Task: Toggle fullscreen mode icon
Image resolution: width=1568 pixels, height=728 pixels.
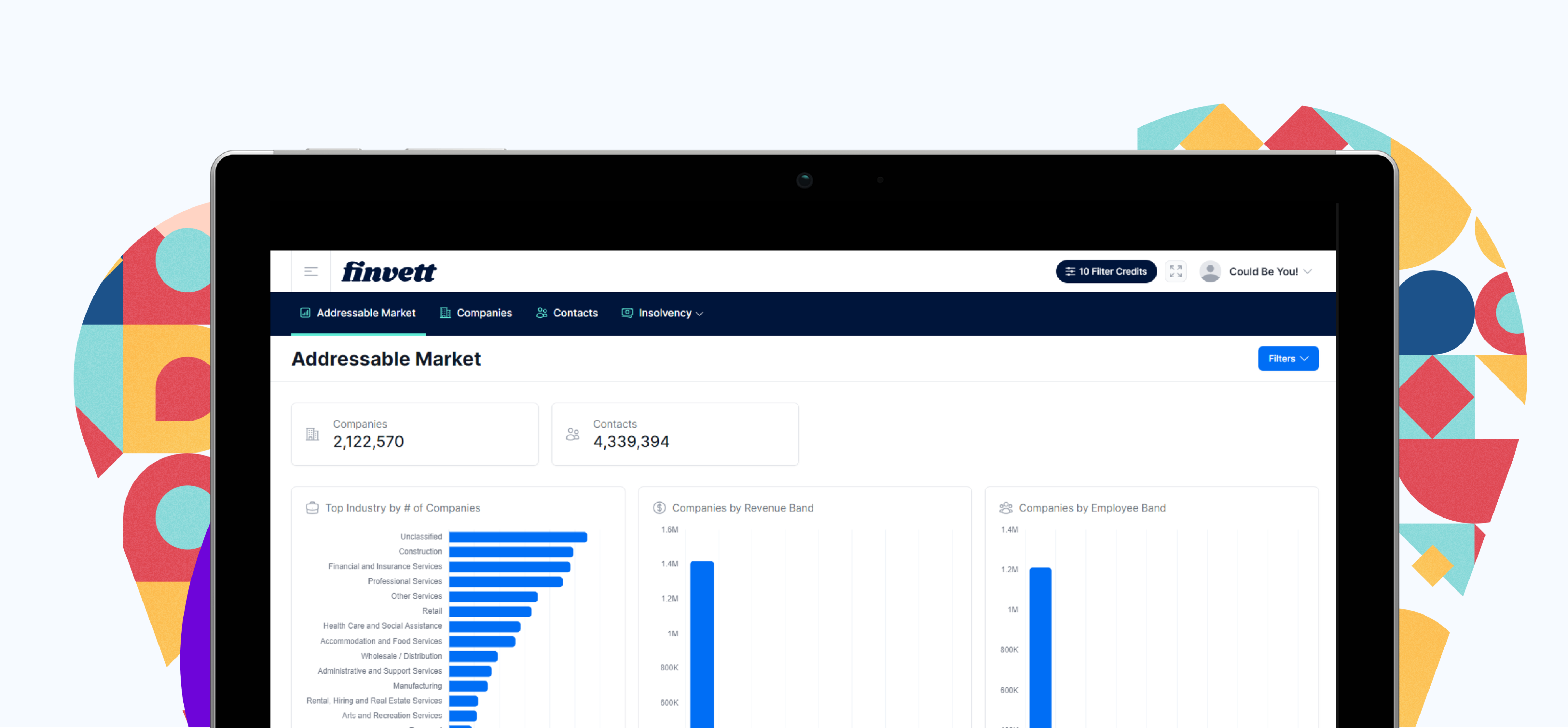Action: [x=1176, y=272]
